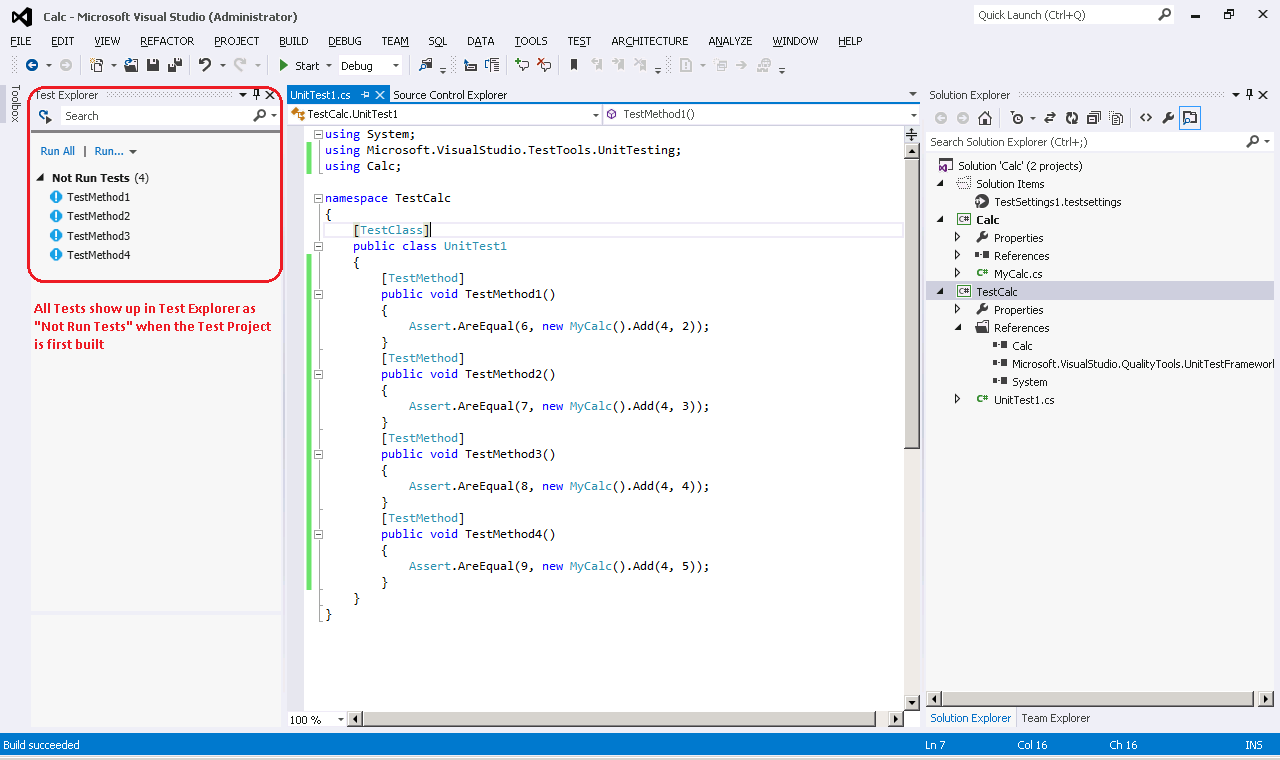Viewport: 1280px width, 760px height.
Task: Toggle the Test Explorer pin icon
Action: click(x=256, y=94)
